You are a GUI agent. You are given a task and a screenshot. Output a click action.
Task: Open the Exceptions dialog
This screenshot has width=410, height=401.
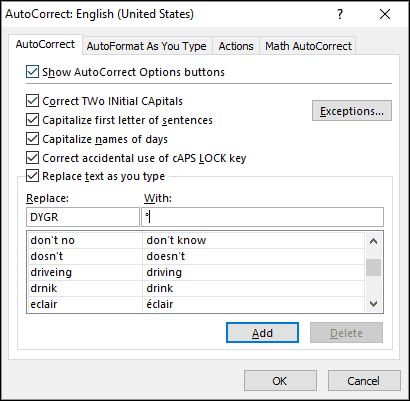[x=352, y=111]
